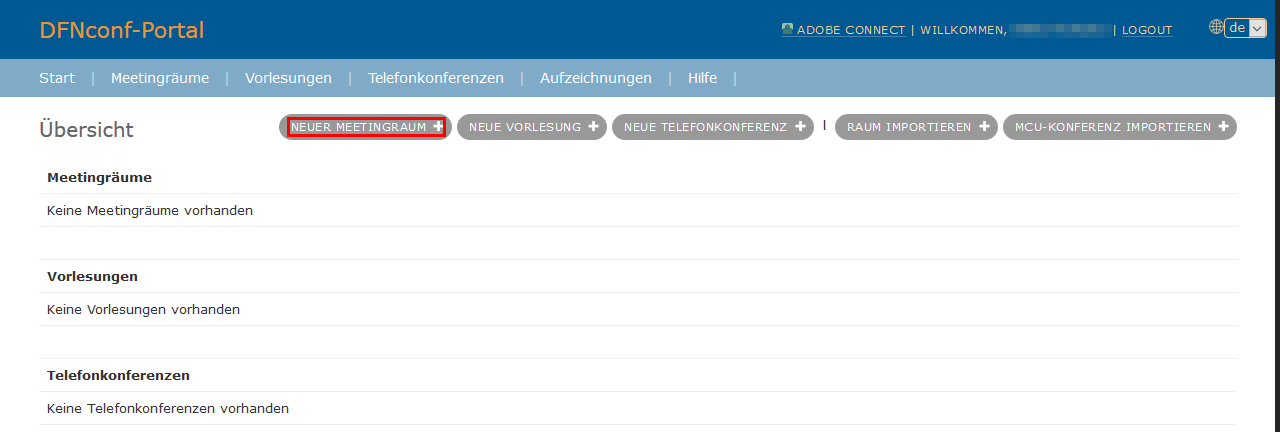Click the DFNconf-Portal title
1280x432 pixels.
(122, 31)
